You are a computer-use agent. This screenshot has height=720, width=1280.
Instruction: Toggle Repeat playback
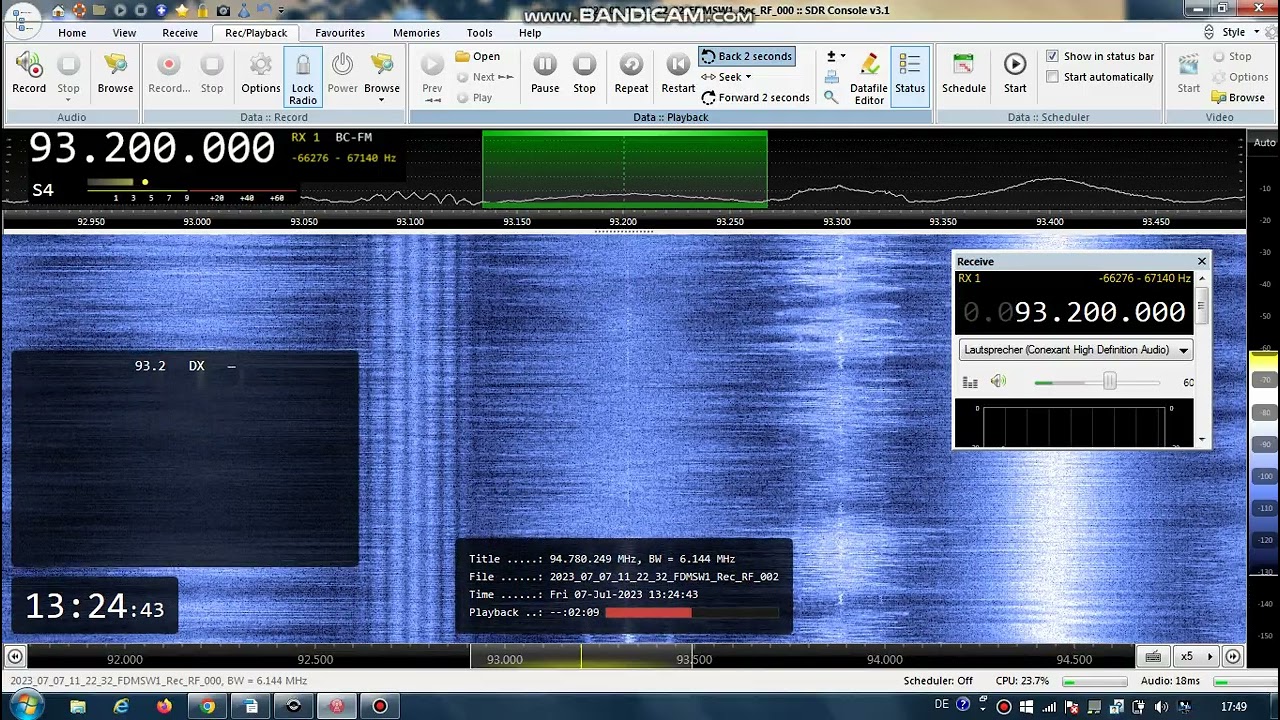[631, 73]
